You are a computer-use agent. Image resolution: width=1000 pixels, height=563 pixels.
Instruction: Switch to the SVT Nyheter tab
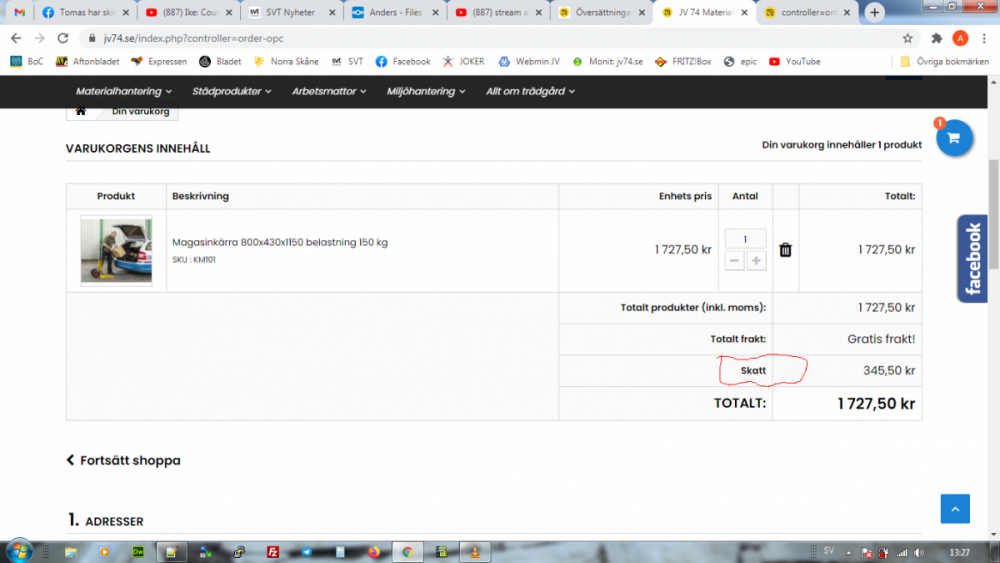pyautogui.click(x=287, y=13)
